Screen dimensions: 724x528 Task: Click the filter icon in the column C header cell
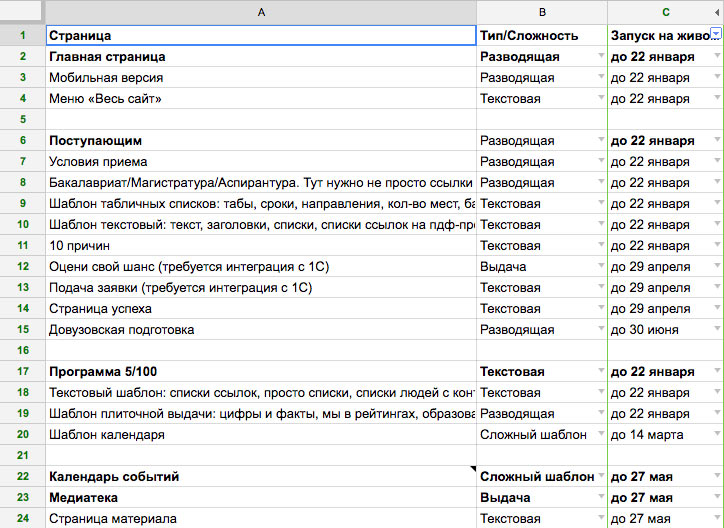(715, 35)
